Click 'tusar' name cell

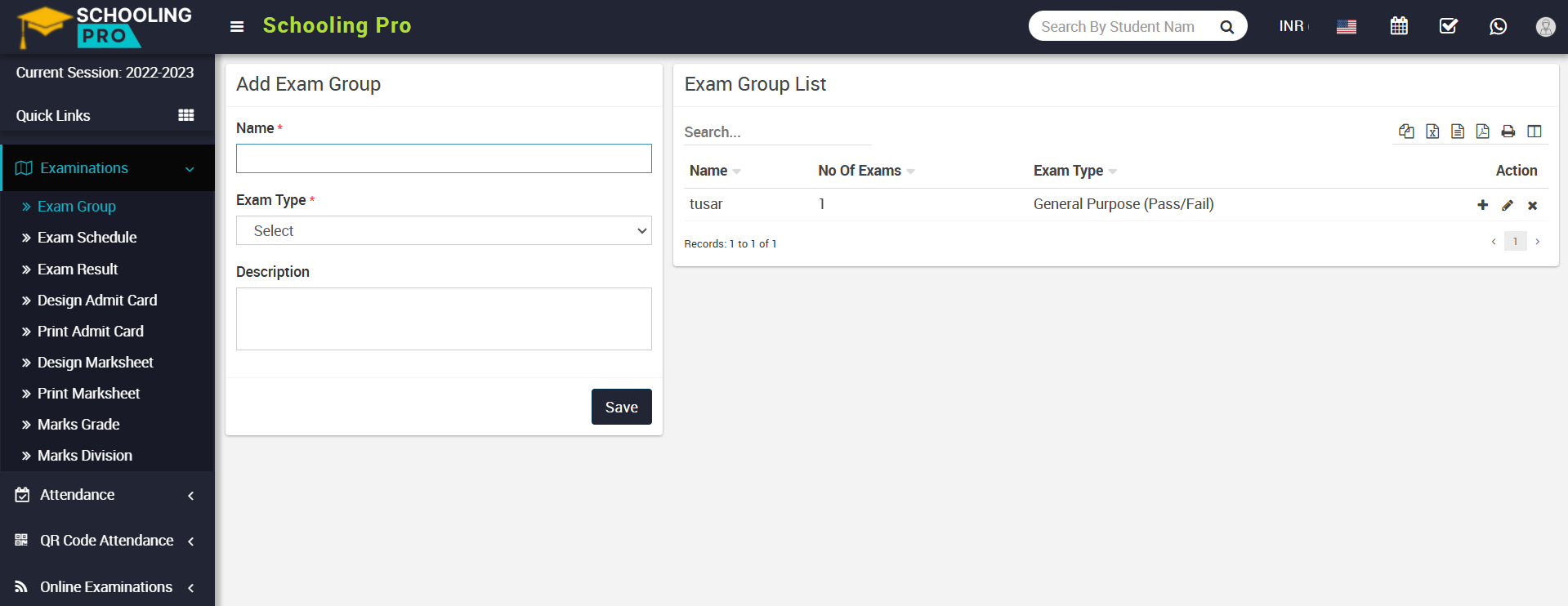(706, 204)
